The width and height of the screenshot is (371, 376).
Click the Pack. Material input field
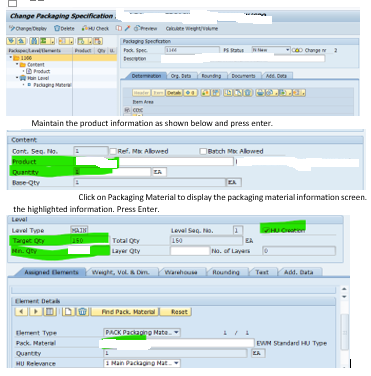pos(178,343)
